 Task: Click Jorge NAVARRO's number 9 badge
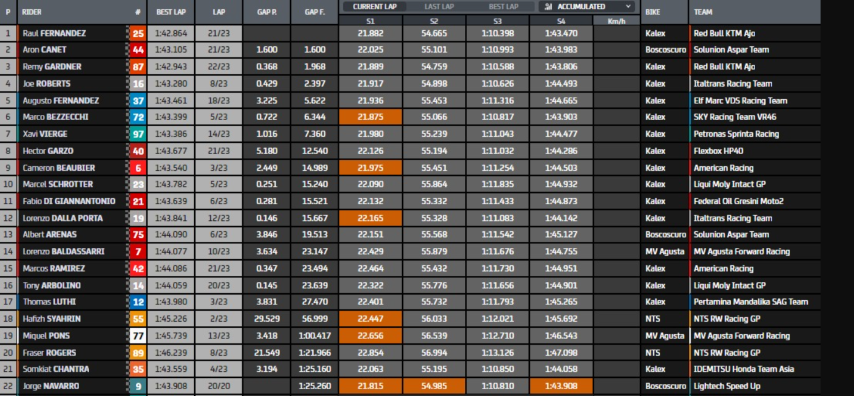point(138,386)
